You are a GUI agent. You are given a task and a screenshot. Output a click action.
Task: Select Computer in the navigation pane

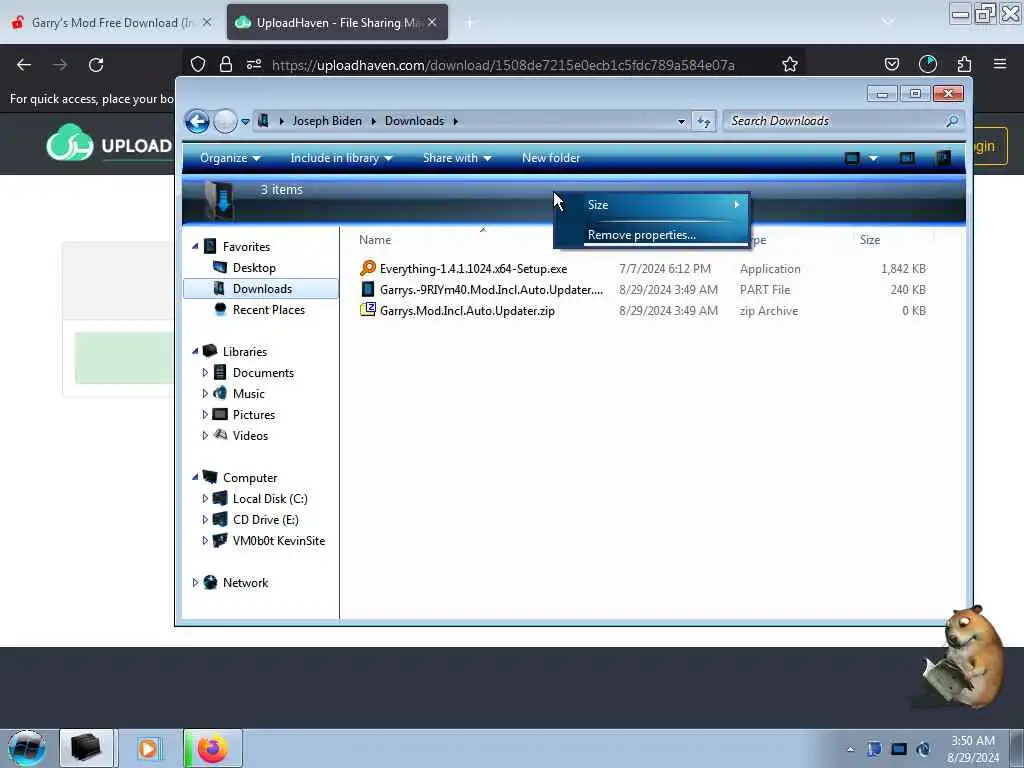click(x=249, y=478)
